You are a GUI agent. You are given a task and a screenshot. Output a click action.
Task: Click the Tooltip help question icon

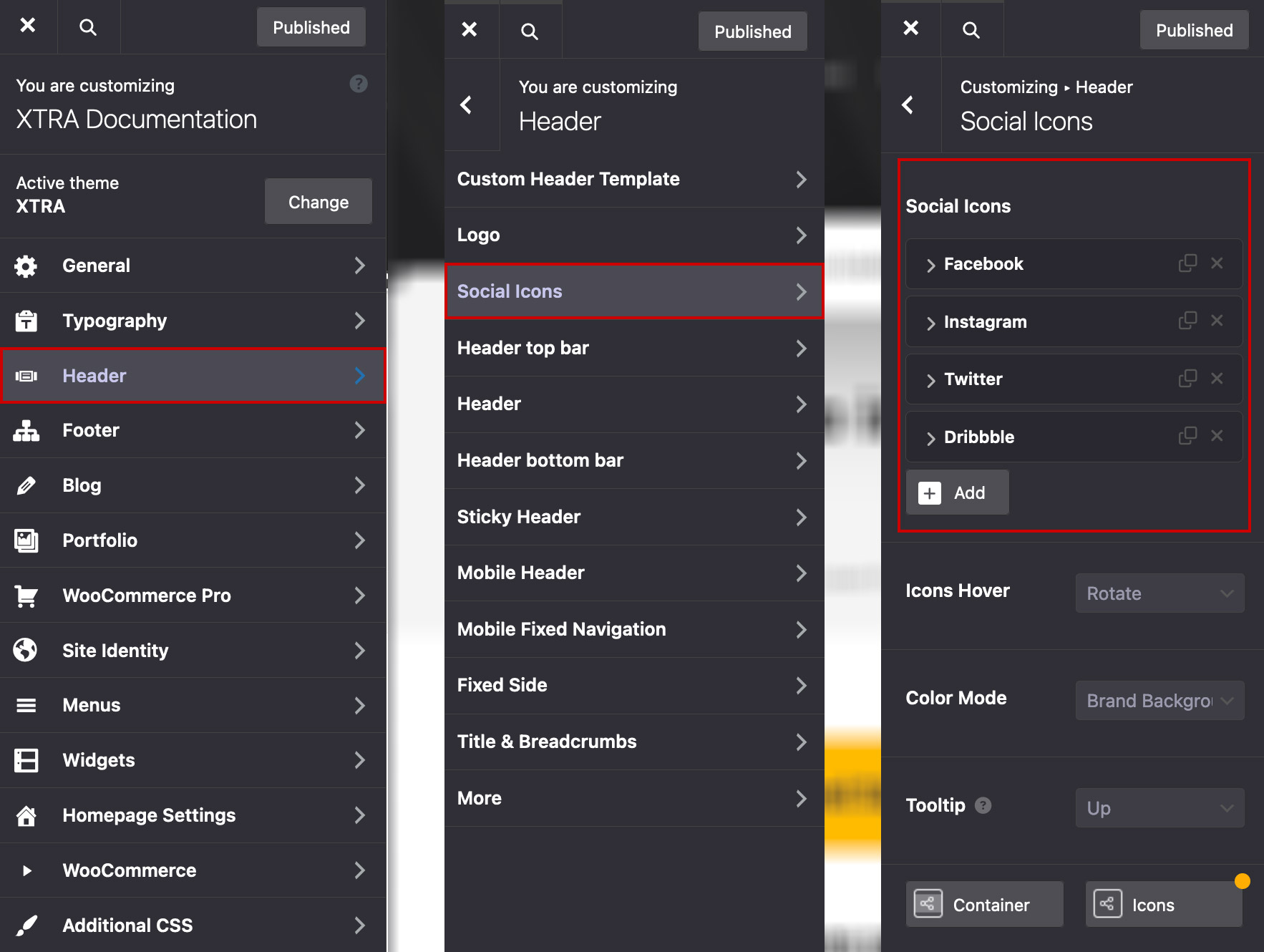[983, 805]
